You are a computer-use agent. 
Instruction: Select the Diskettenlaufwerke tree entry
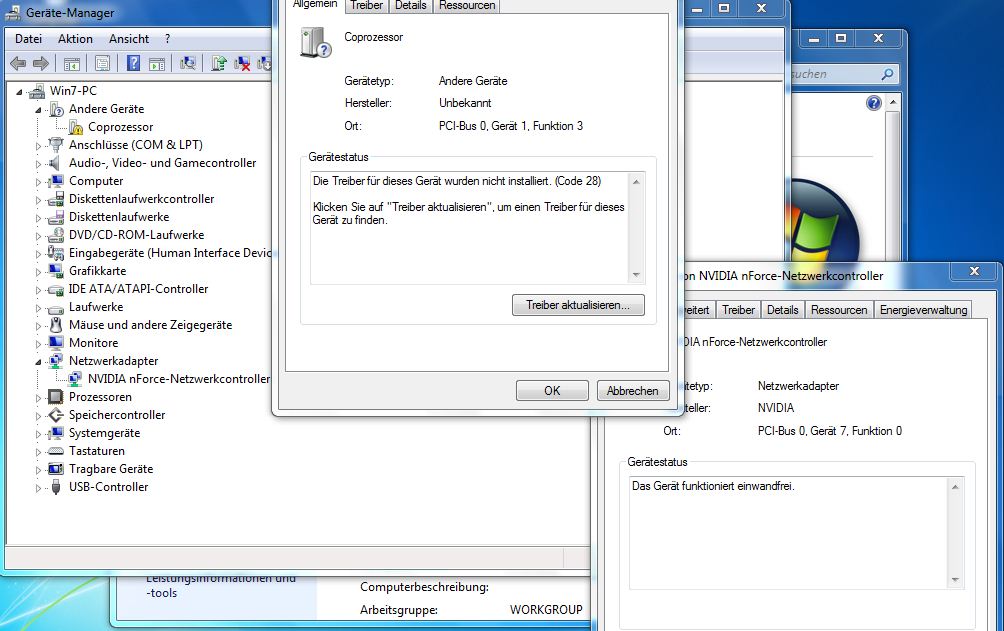point(119,217)
